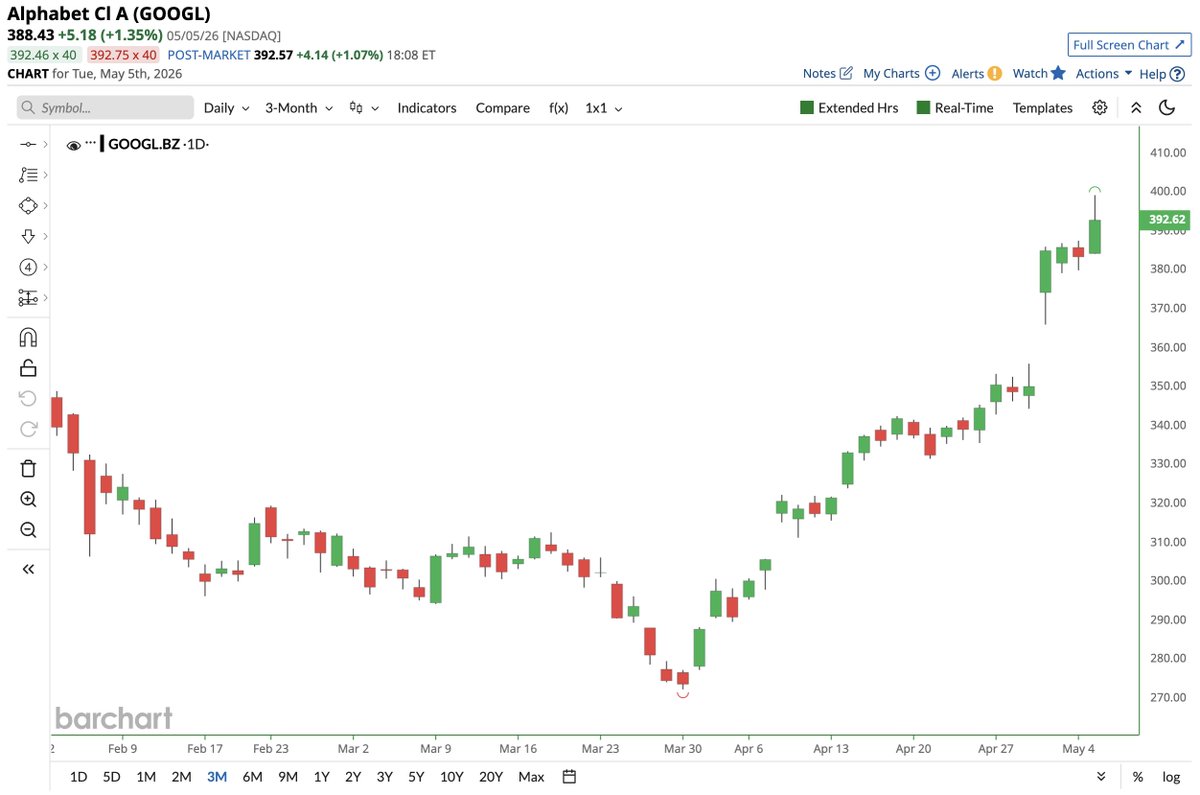Viewport: 1200px width, 795px height.
Task: Select the arrow marker tool
Action: (x=28, y=236)
